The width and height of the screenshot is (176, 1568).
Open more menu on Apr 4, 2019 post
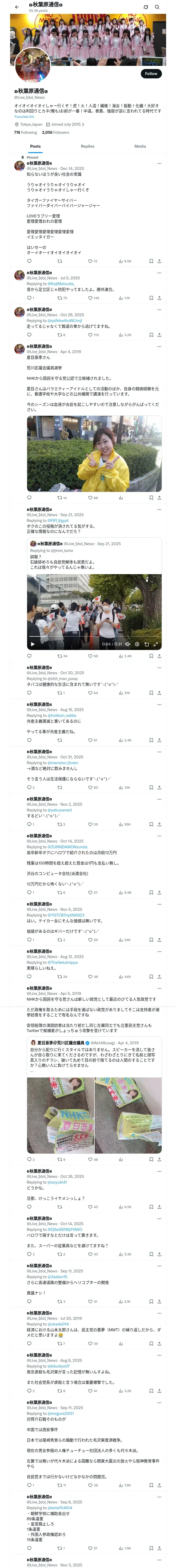159,346
